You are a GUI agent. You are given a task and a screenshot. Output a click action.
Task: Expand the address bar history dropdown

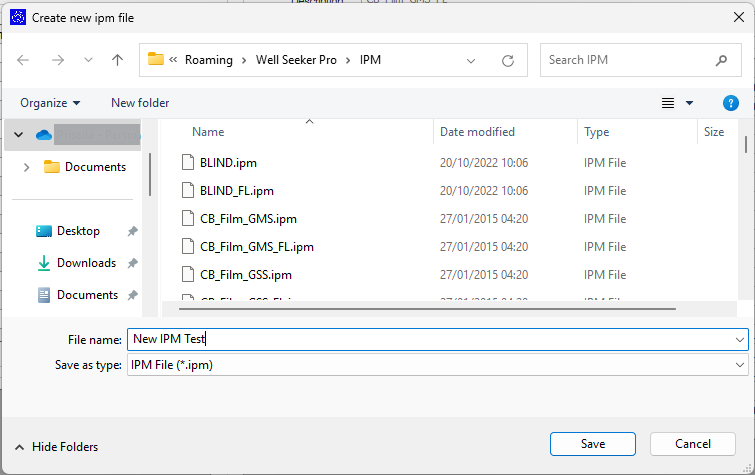471,61
